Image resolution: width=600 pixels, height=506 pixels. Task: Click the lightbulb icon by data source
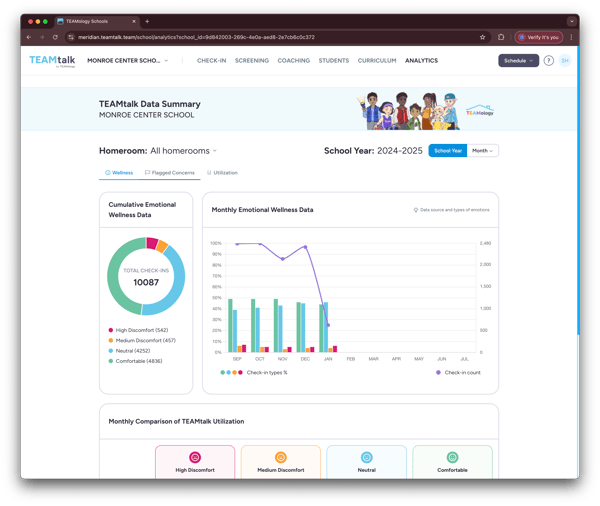point(416,210)
